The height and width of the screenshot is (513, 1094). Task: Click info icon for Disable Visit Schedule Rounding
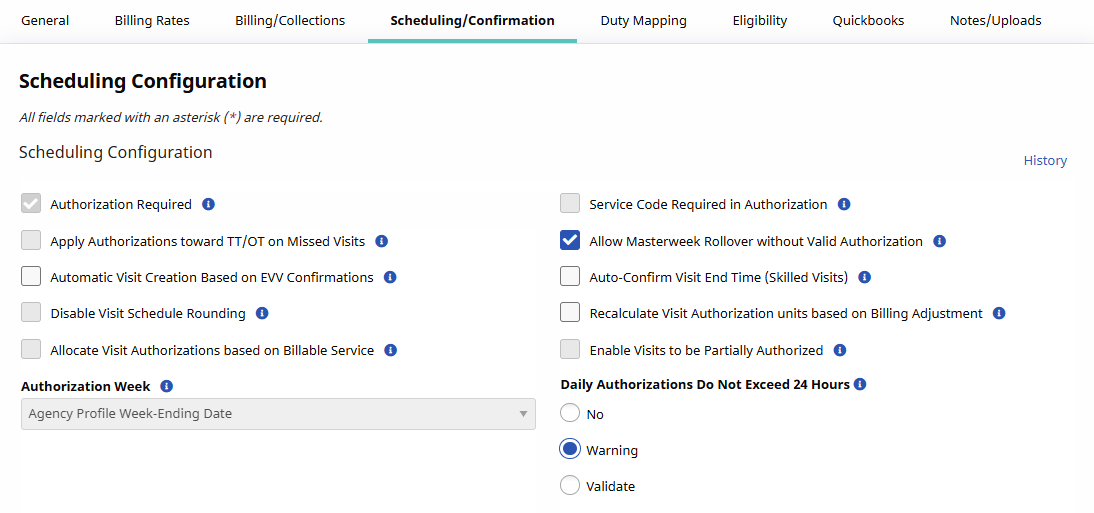tap(262, 313)
